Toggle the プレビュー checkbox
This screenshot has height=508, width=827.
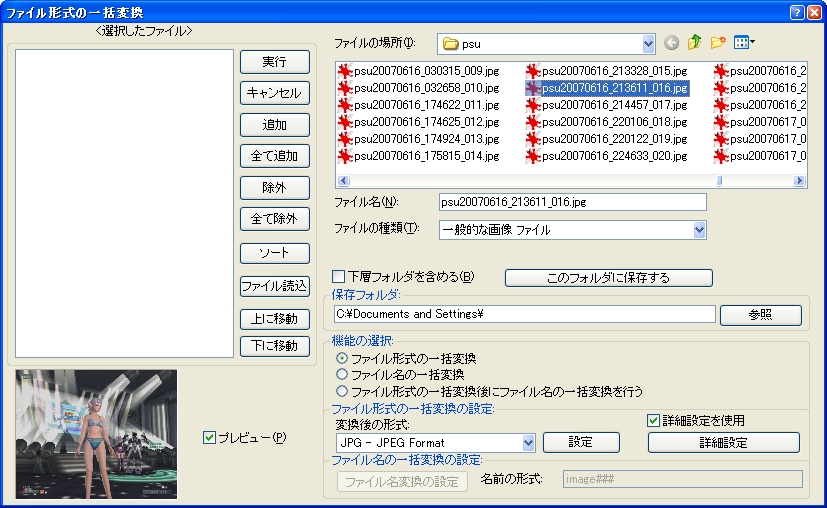[208, 437]
